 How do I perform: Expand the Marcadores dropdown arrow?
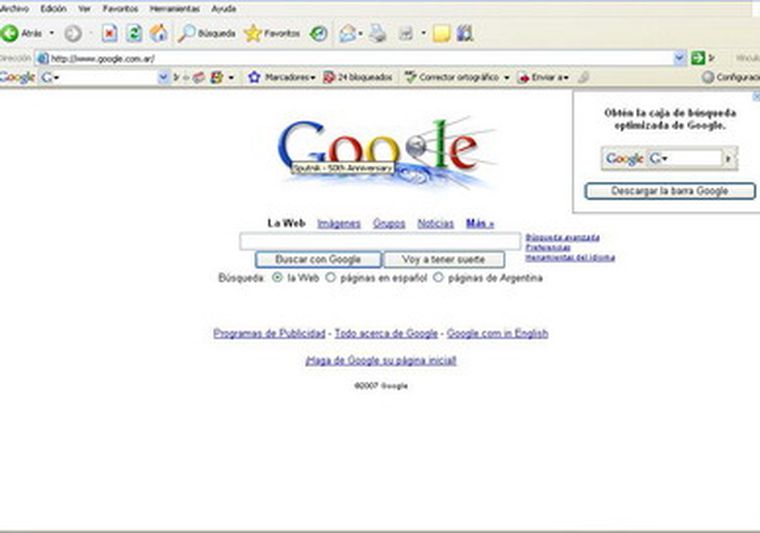pos(313,78)
